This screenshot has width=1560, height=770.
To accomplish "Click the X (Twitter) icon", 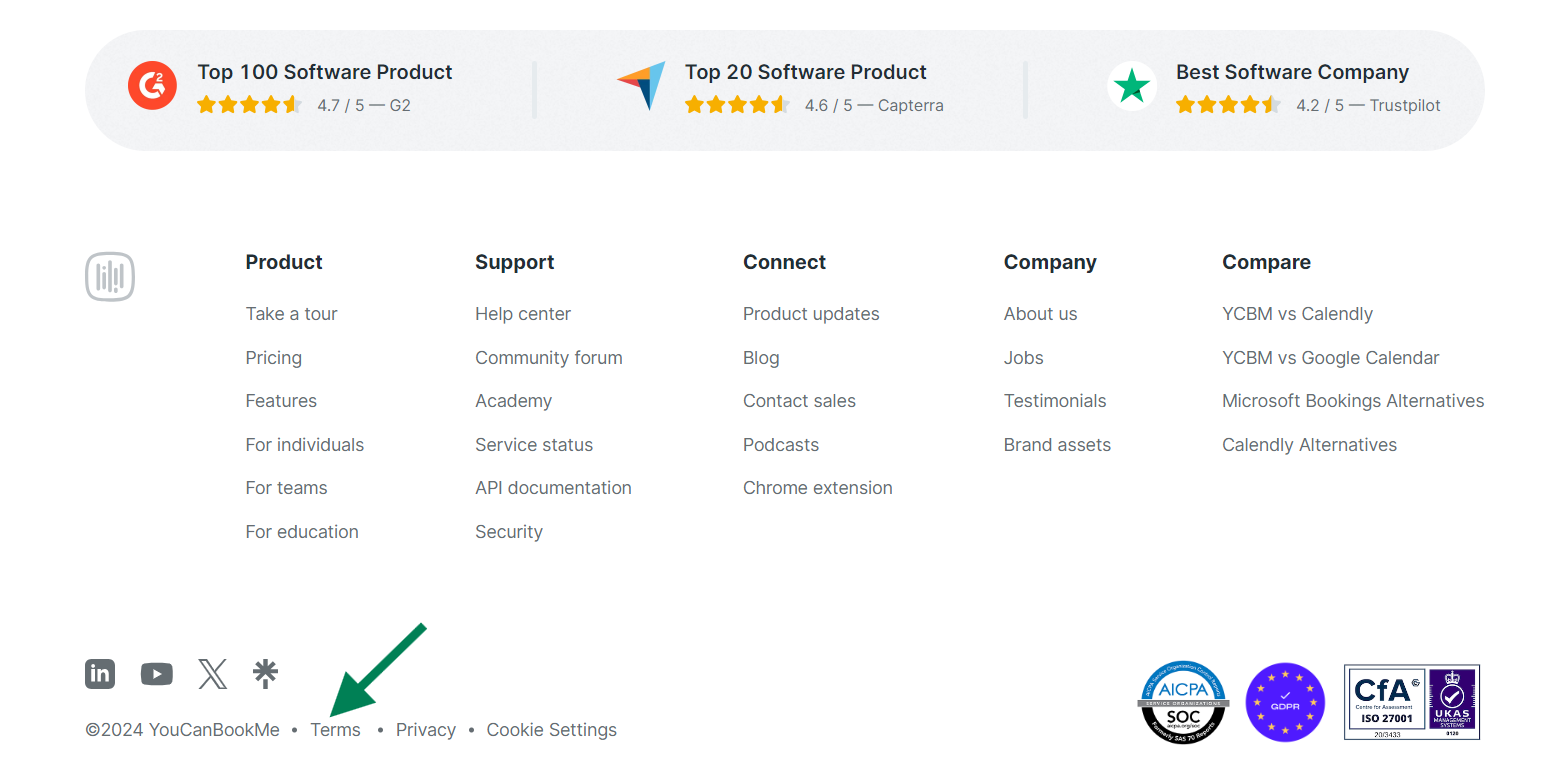I will pyautogui.click(x=212, y=674).
